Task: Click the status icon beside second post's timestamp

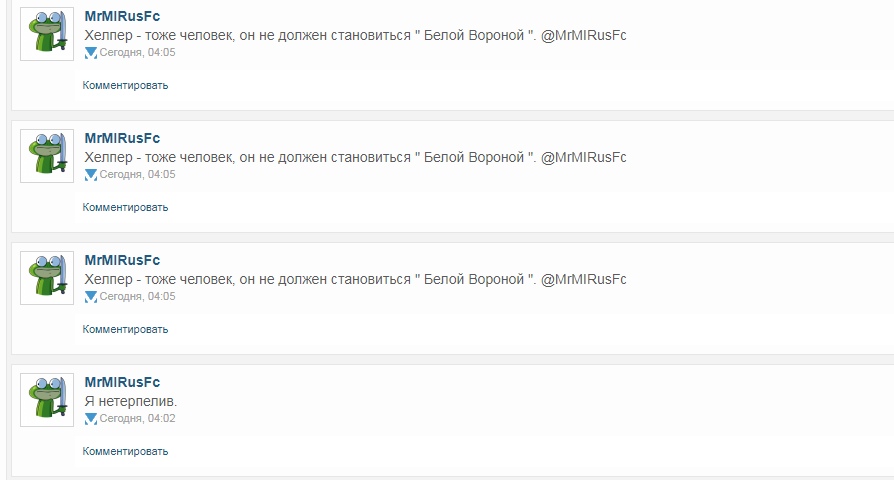Action: pos(91,175)
